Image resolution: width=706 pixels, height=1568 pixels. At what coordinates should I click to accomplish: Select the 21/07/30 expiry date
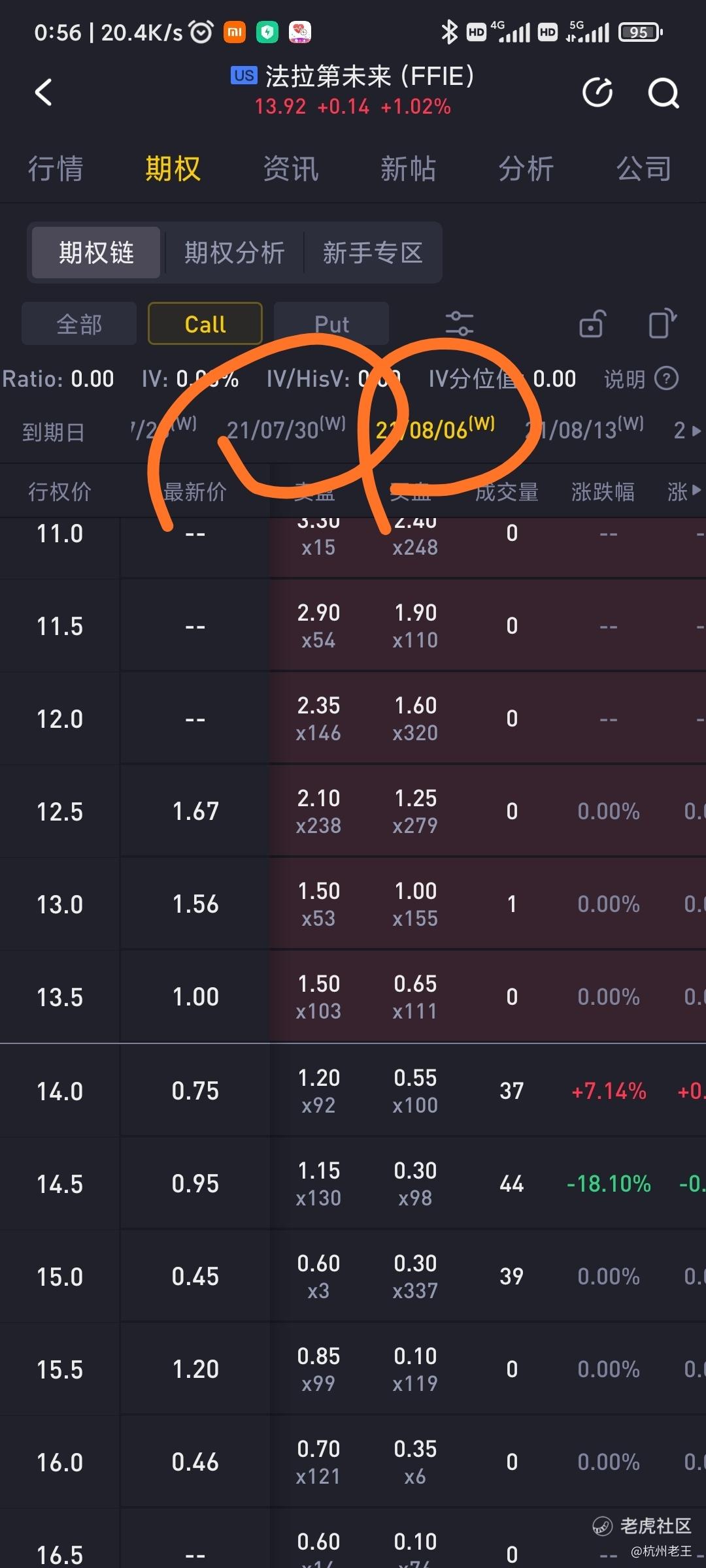pyautogui.click(x=286, y=429)
